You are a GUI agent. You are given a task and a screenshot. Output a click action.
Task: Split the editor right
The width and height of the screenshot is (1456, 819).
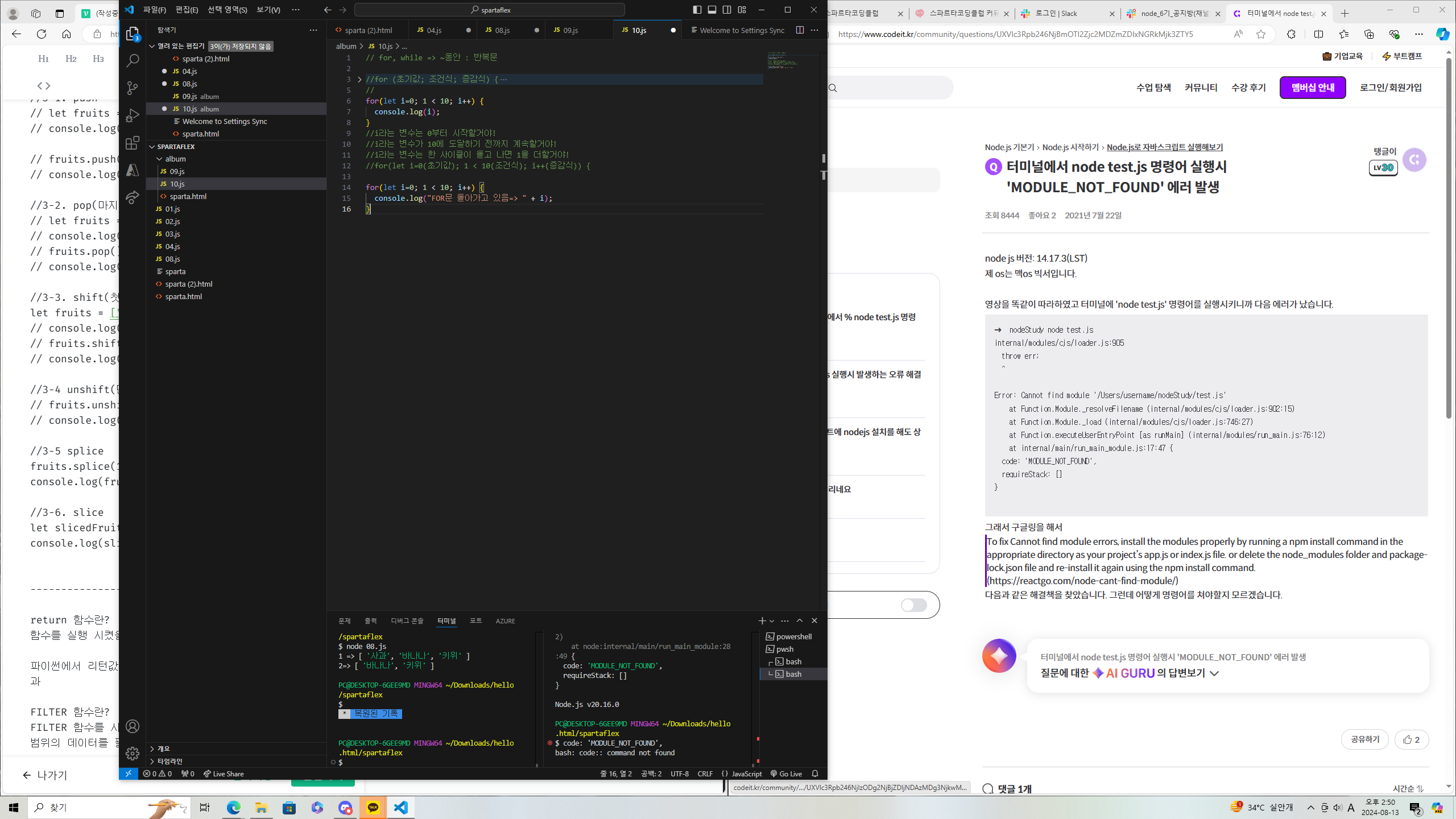tap(800, 30)
